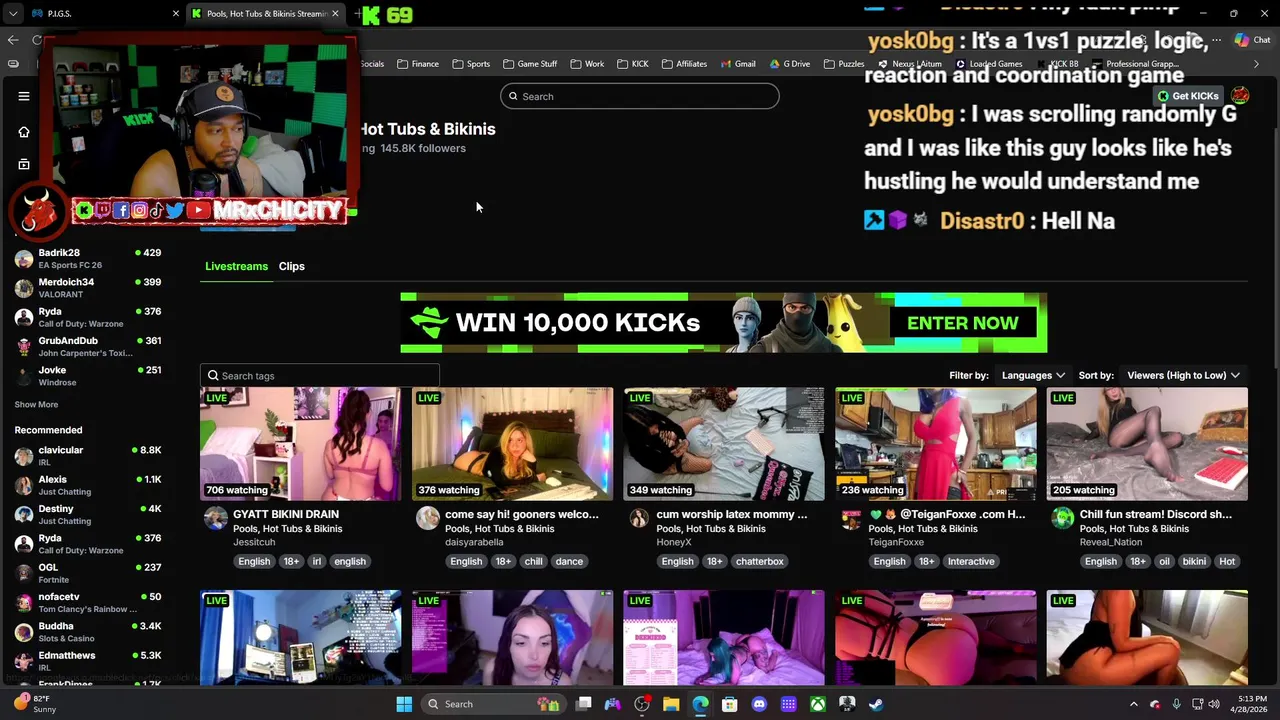
Task: Open the Languages filter dropdown
Action: point(1033,375)
